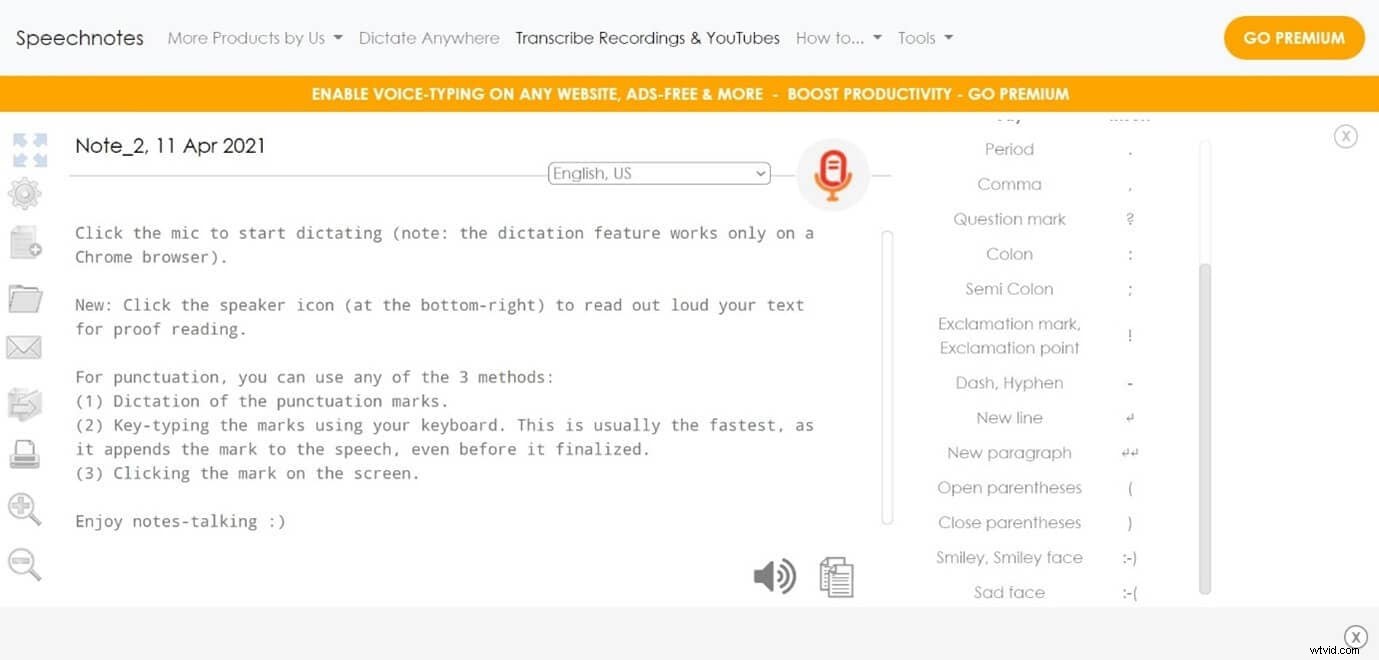Zoom in on the text with magnifier-plus icon

[25, 509]
